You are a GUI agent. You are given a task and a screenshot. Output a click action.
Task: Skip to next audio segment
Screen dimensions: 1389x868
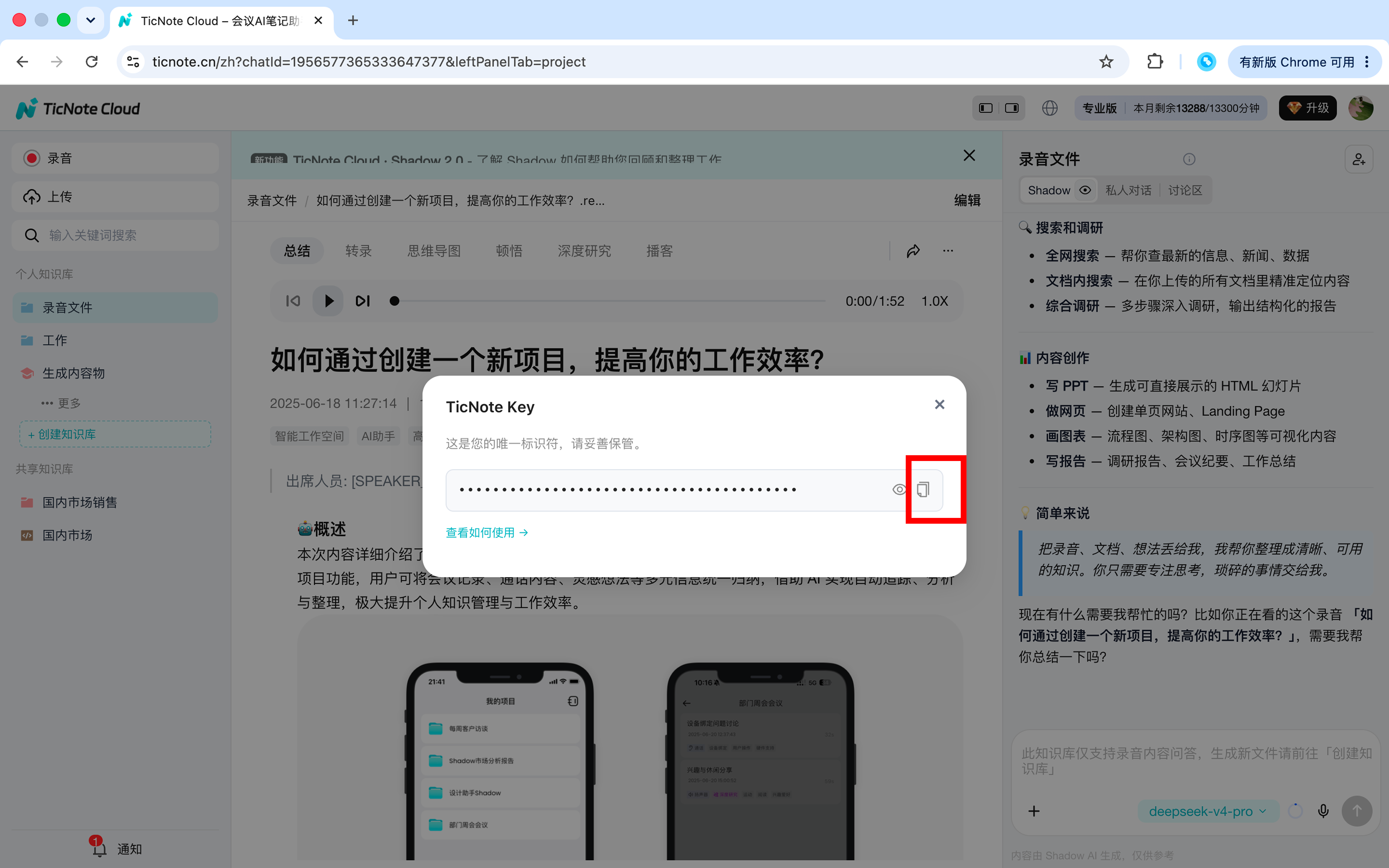coord(363,301)
